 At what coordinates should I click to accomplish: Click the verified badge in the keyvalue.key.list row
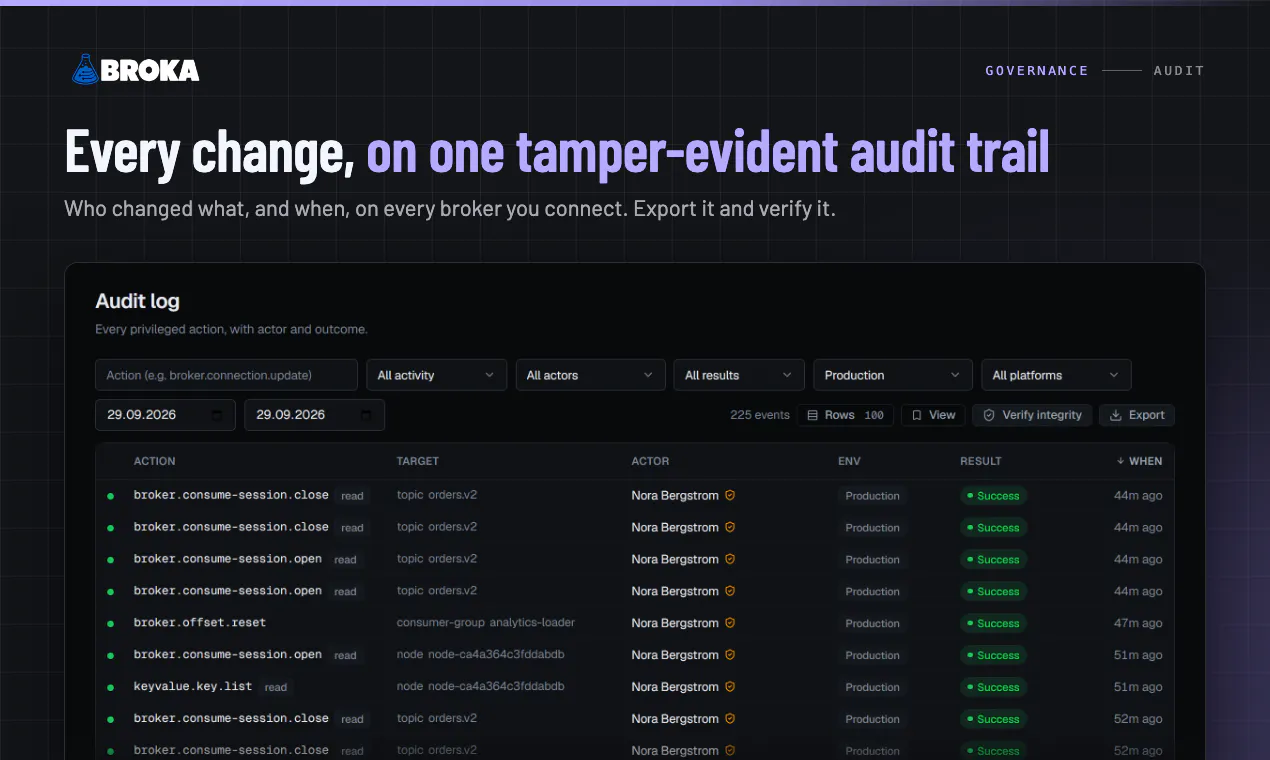pos(730,687)
